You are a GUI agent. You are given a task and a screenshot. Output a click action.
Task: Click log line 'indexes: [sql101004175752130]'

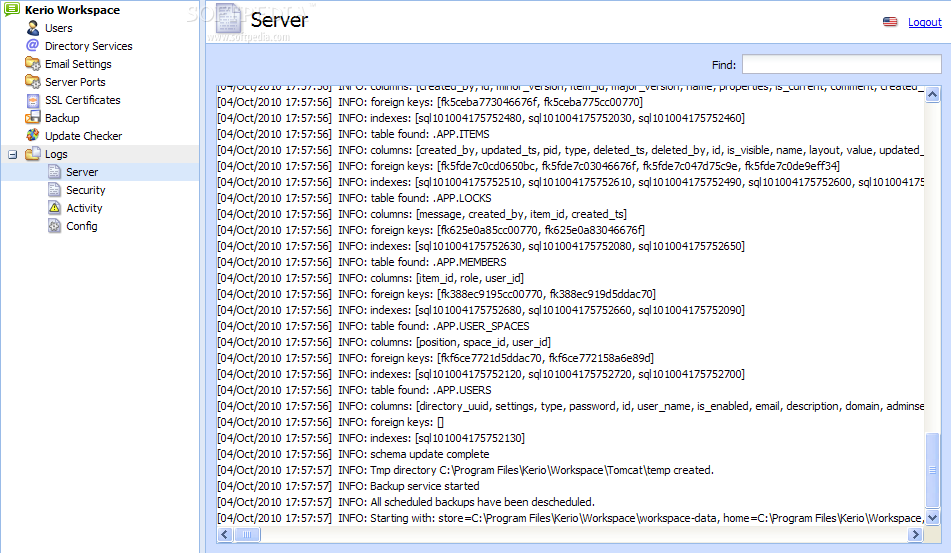371,438
